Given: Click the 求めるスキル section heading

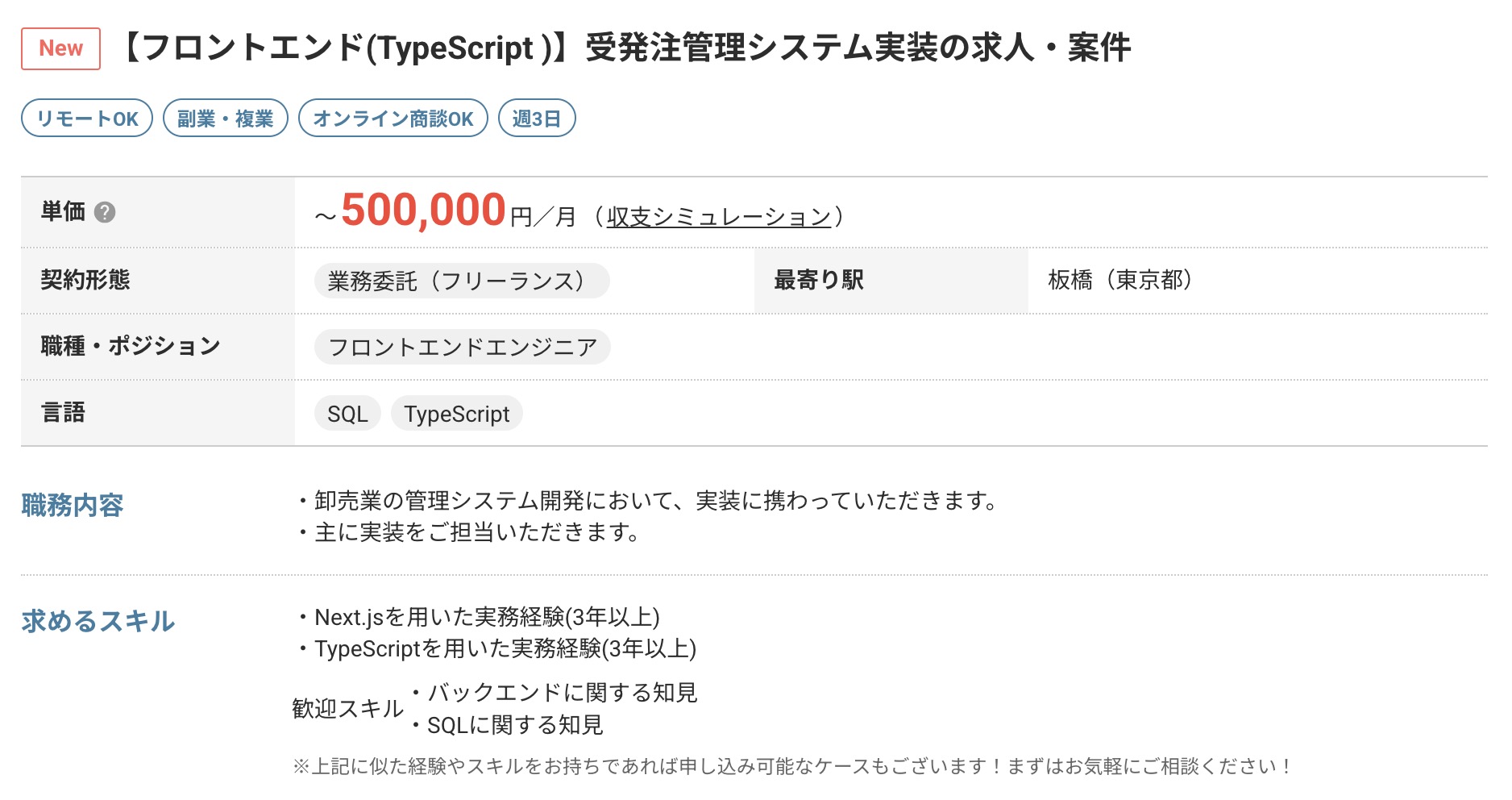Looking at the screenshot, I should [98, 621].
